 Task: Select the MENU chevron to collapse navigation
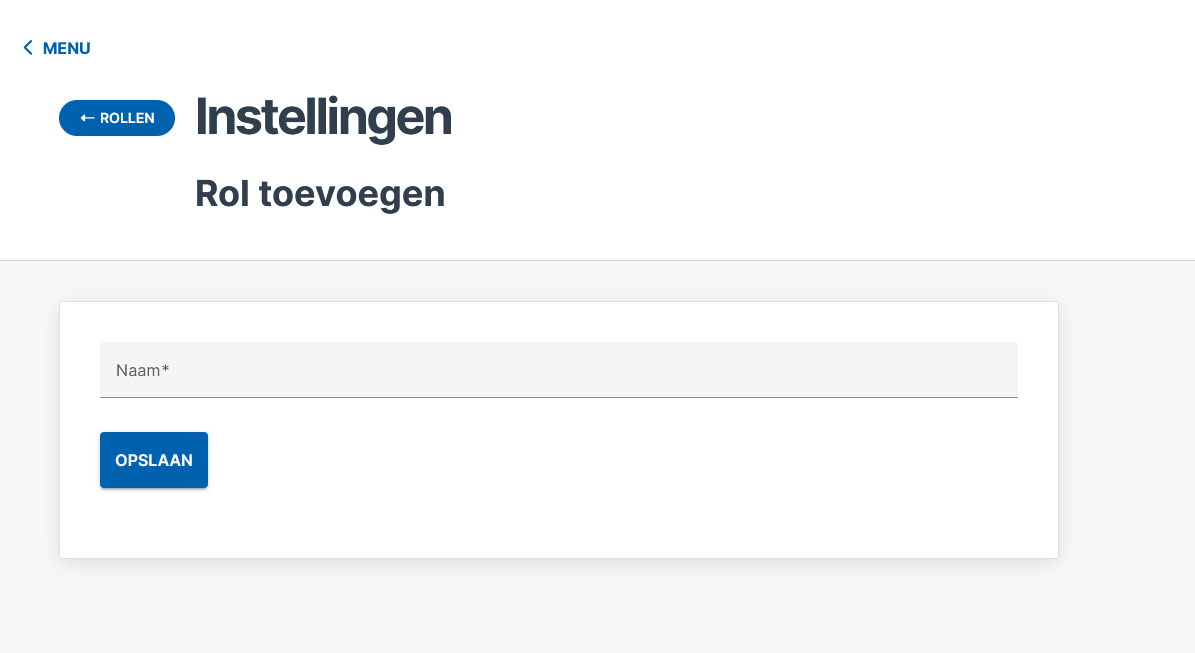pyautogui.click(x=28, y=47)
